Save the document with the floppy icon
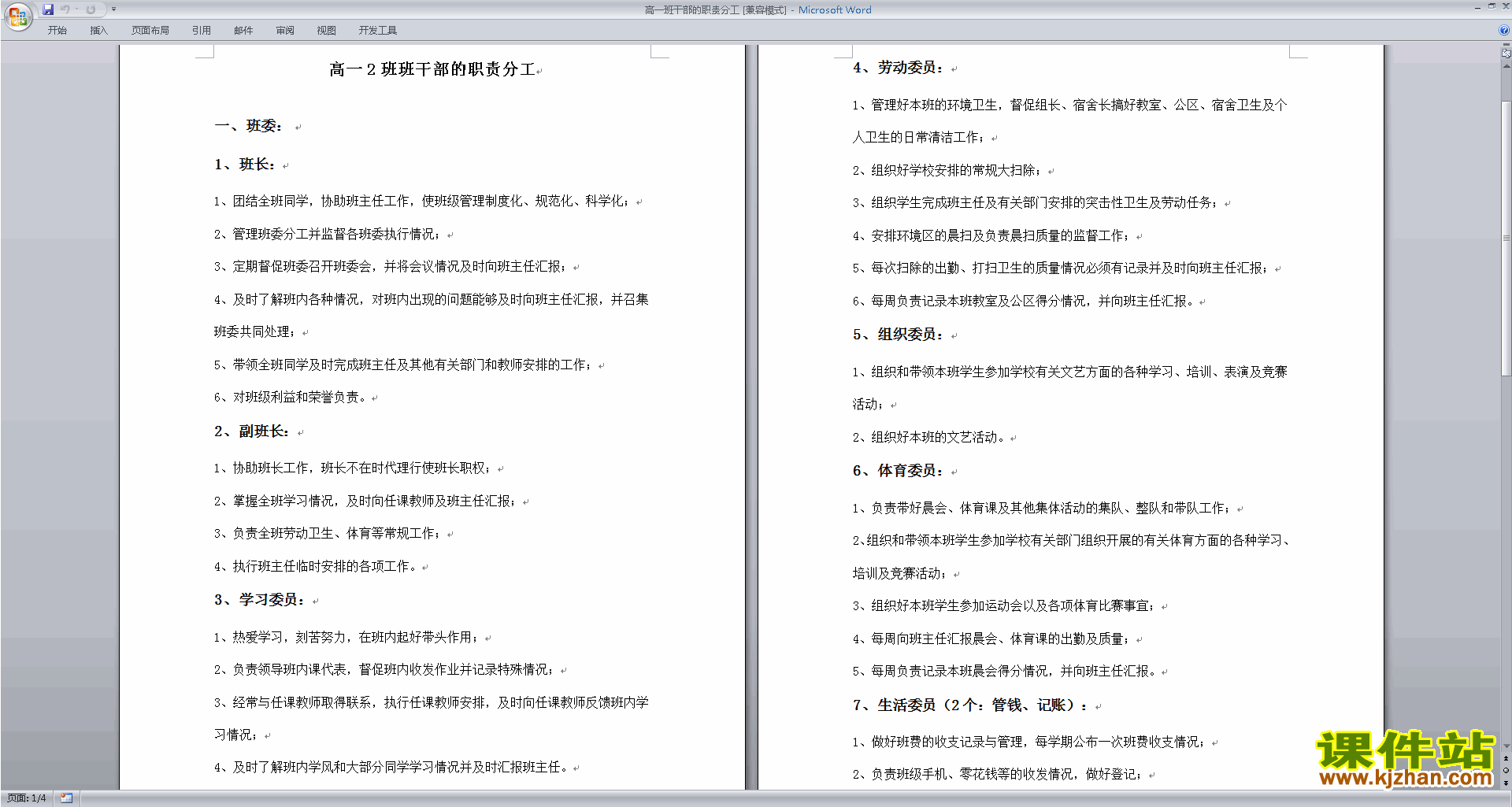The width and height of the screenshot is (1512, 807). click(48, 9)
